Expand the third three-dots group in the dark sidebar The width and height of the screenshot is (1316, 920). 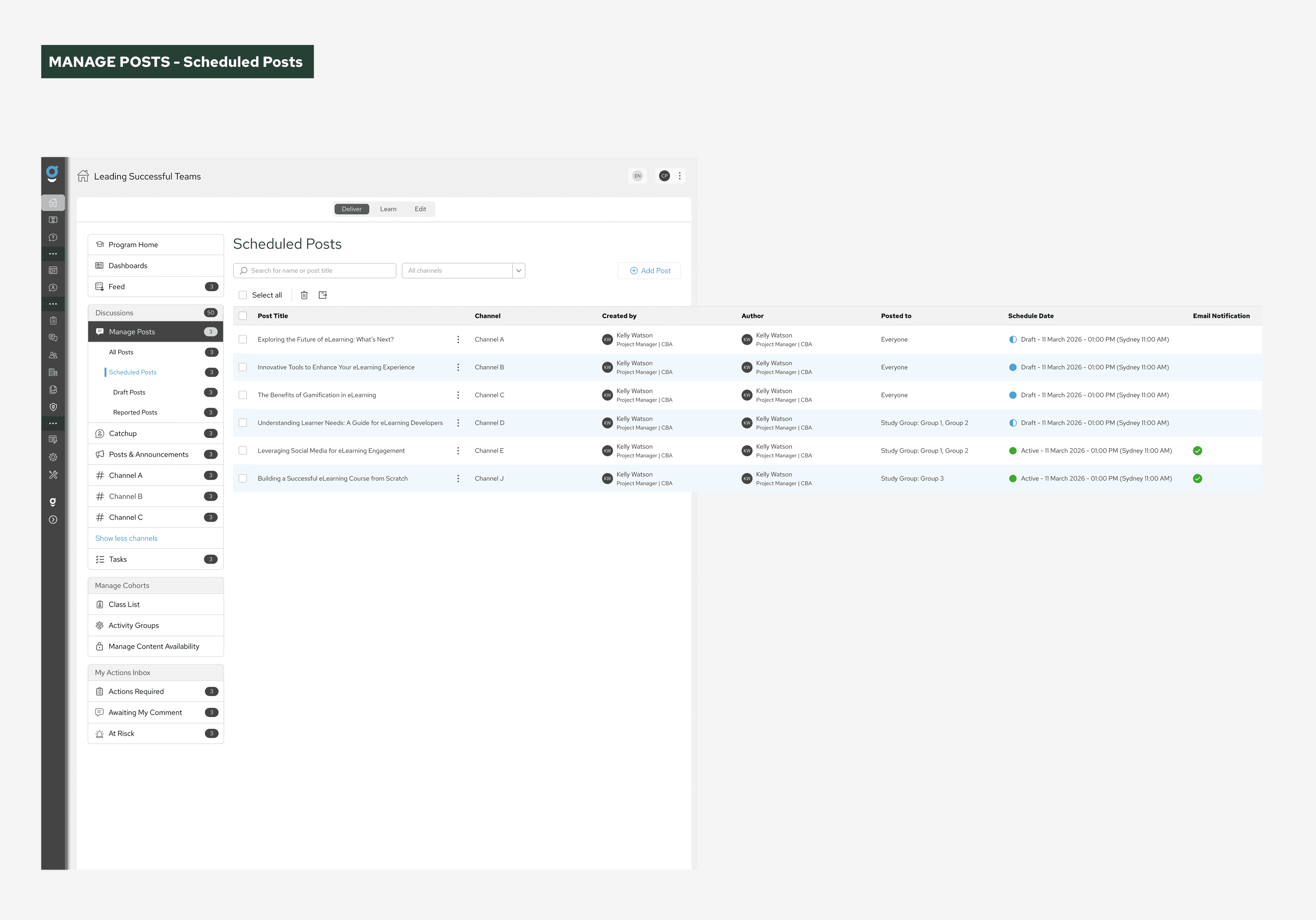53,424
